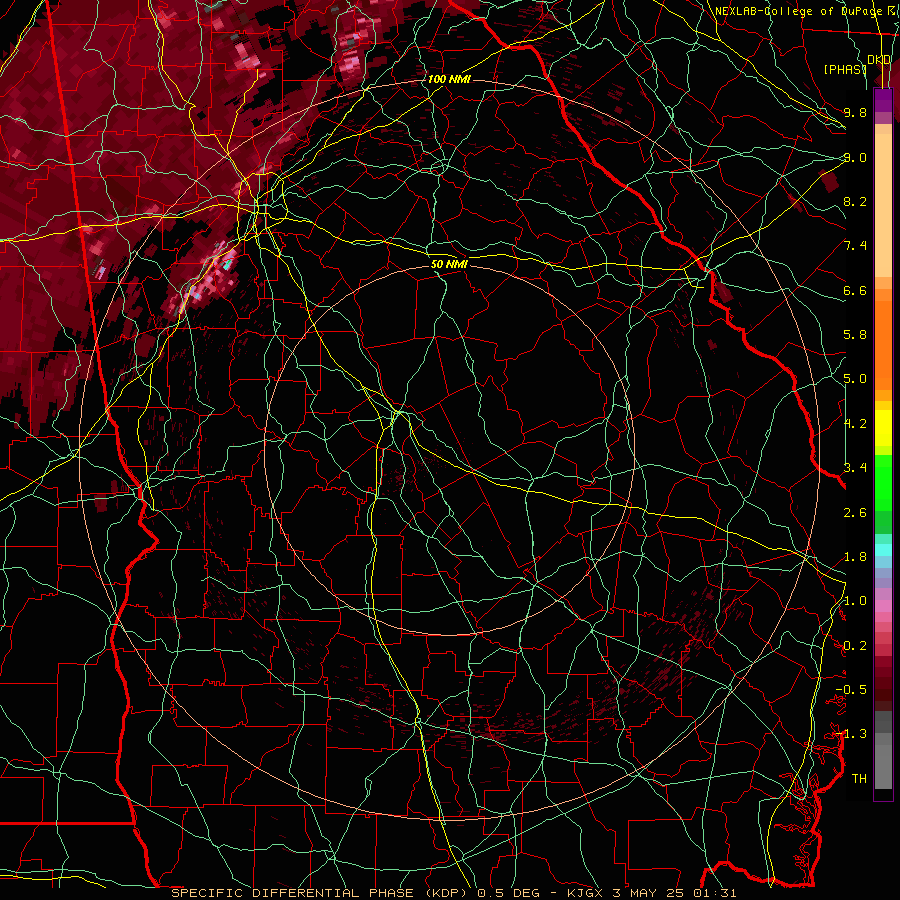This screenshot has height=900, width=900.
Task: Click the 9.0 scale value
Action: pos(855,157)
